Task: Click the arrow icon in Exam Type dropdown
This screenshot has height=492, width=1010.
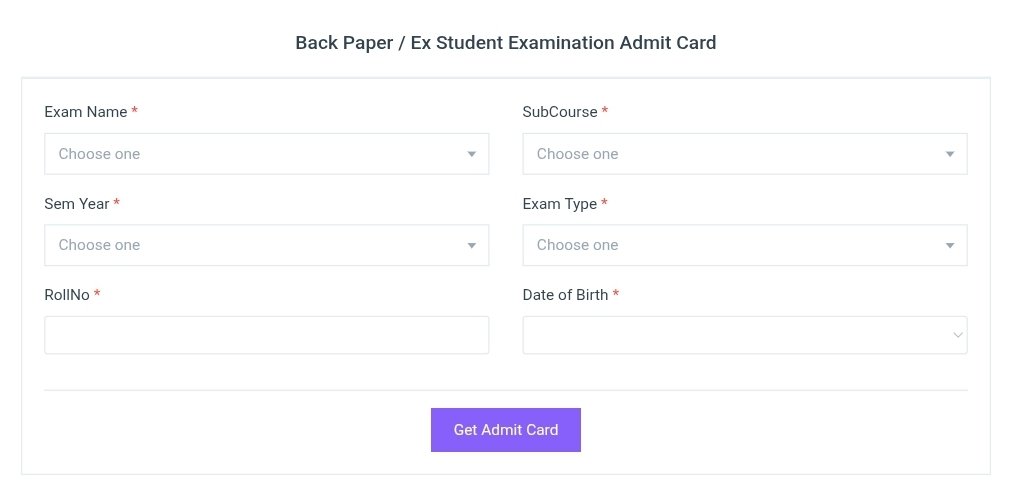Action: tap(949, 245)
